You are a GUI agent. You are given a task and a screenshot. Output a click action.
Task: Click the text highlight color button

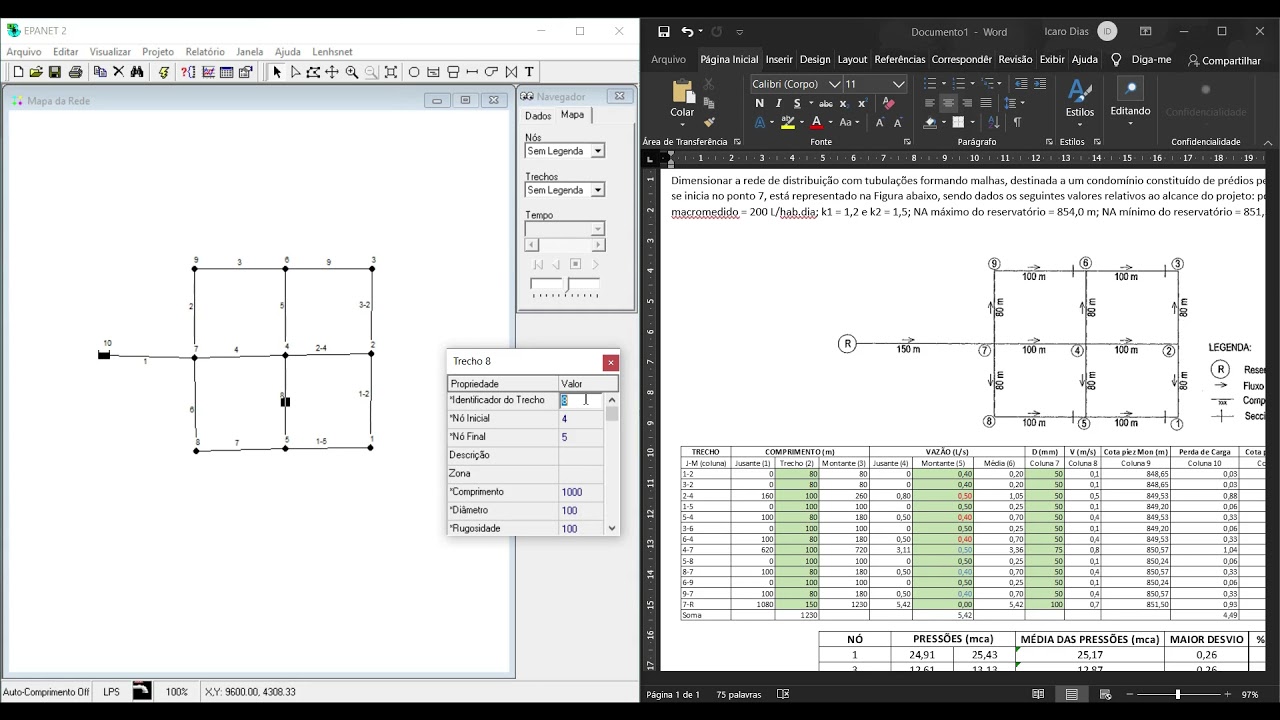pyautogui.click(x=788, y=122)
